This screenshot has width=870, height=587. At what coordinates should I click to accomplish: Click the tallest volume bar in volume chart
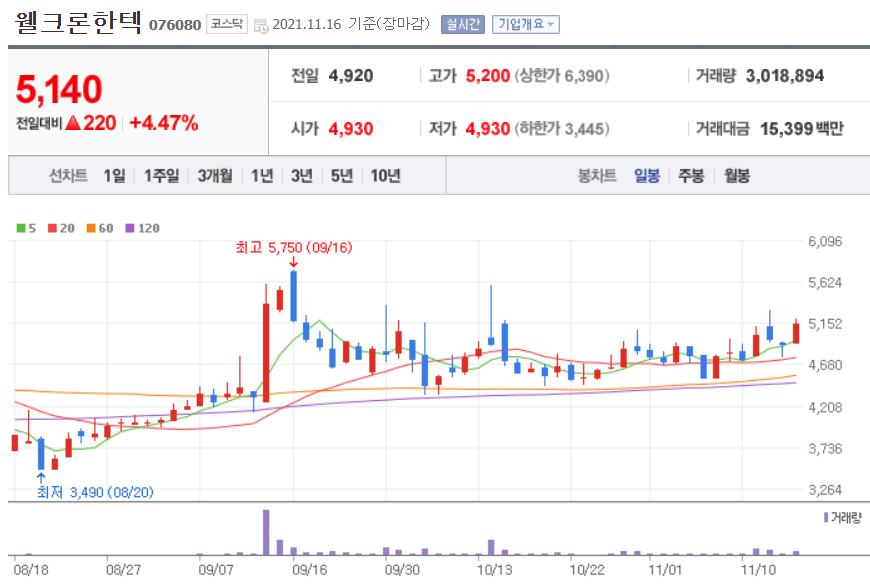(266, 532)
